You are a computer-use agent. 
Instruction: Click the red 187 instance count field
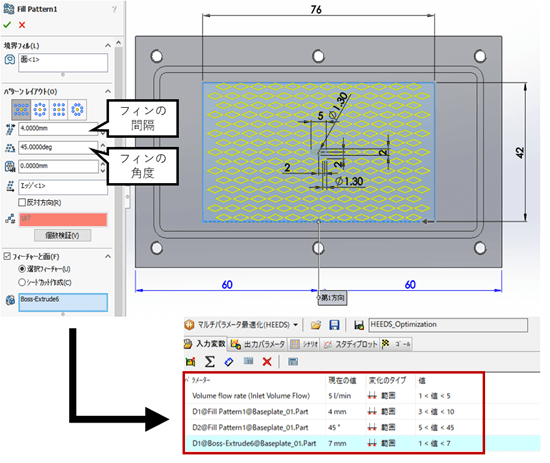pos(63,220)
